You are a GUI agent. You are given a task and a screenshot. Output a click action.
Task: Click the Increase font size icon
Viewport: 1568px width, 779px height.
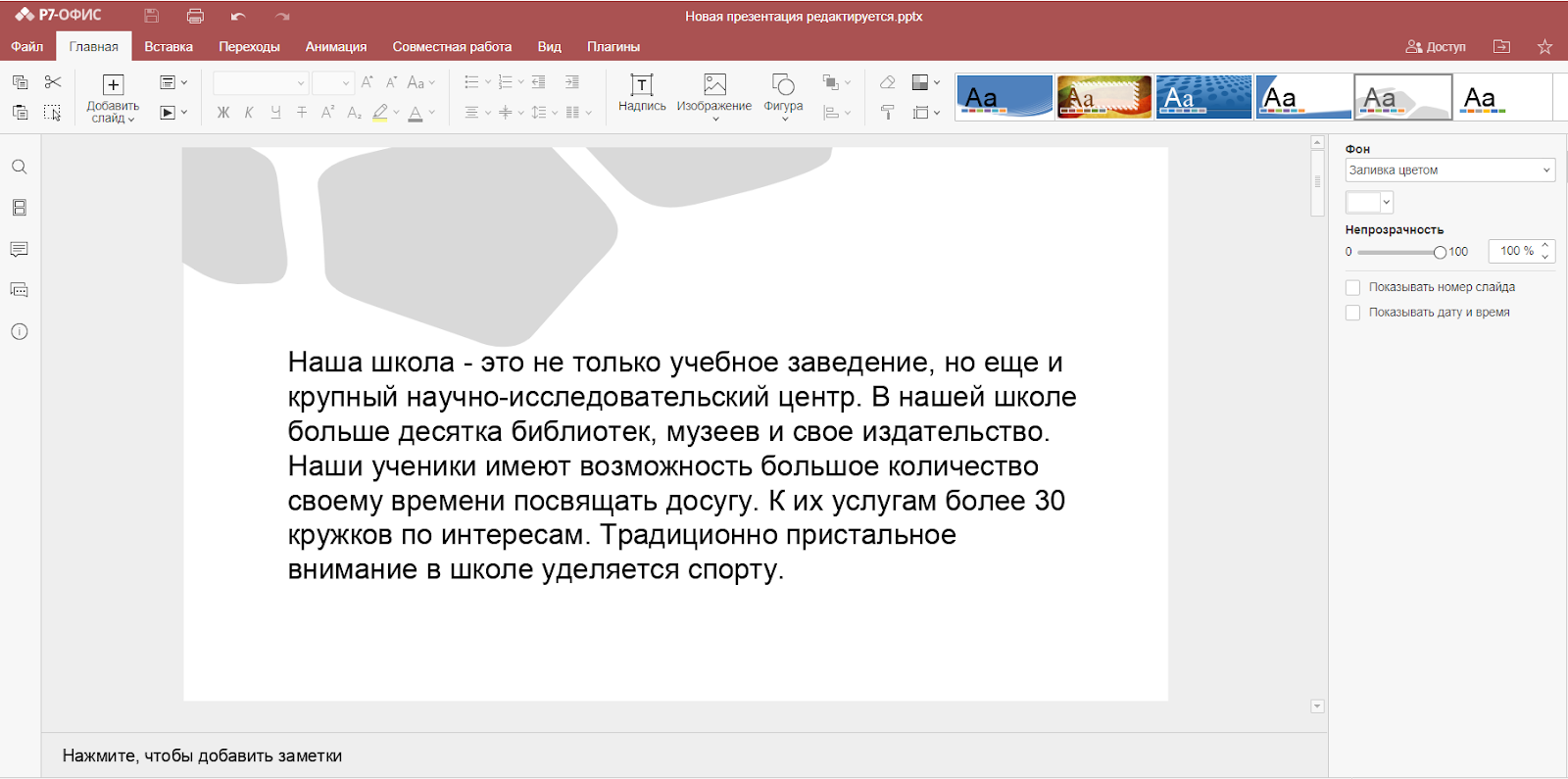point(367,82)
